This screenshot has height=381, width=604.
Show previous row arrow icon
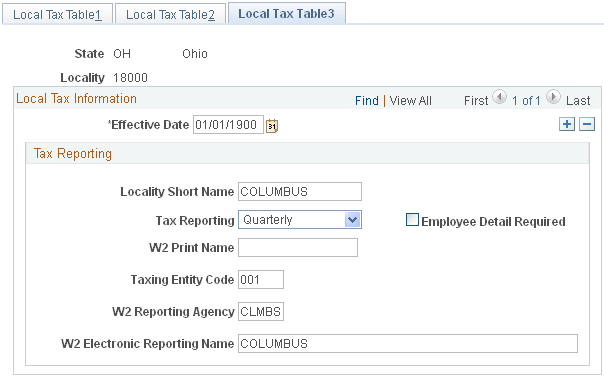[x=500, y=97]
